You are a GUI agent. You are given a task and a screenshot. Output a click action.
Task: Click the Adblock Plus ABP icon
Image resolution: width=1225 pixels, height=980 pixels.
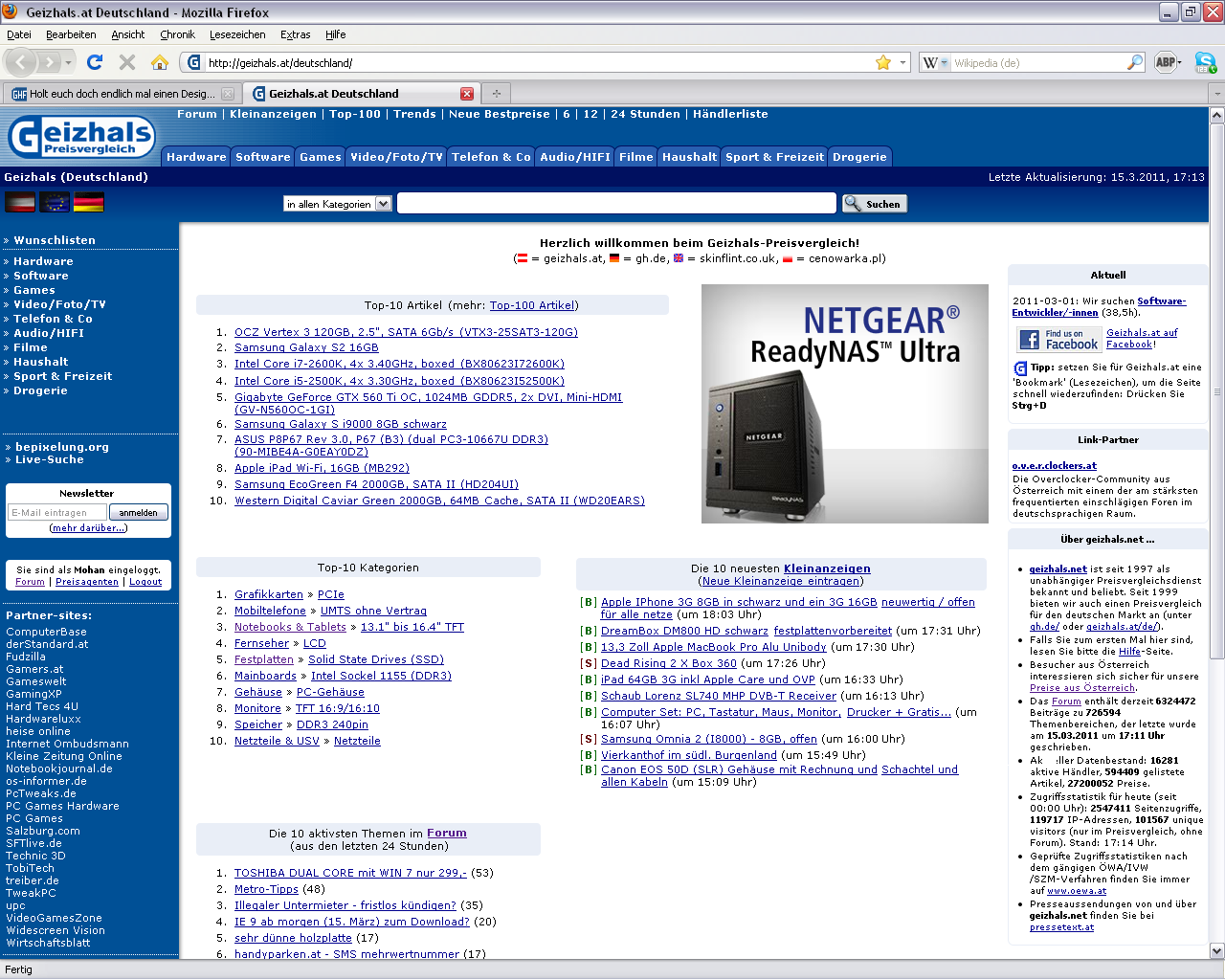tap(1165, 62)
